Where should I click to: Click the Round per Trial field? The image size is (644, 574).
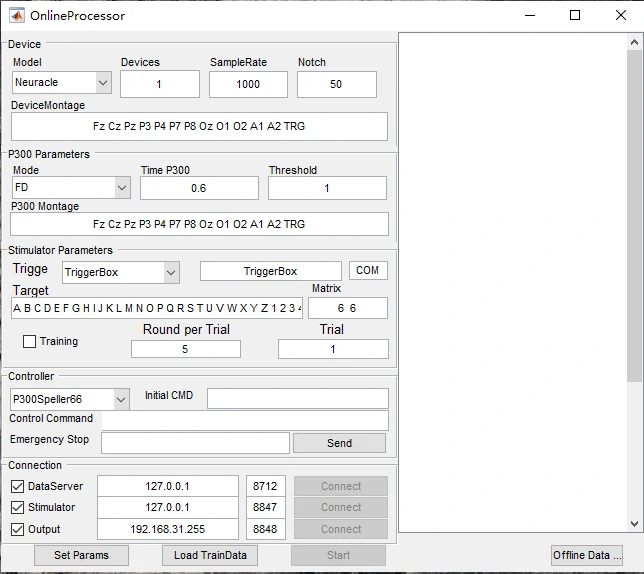(x=185, y=349)
